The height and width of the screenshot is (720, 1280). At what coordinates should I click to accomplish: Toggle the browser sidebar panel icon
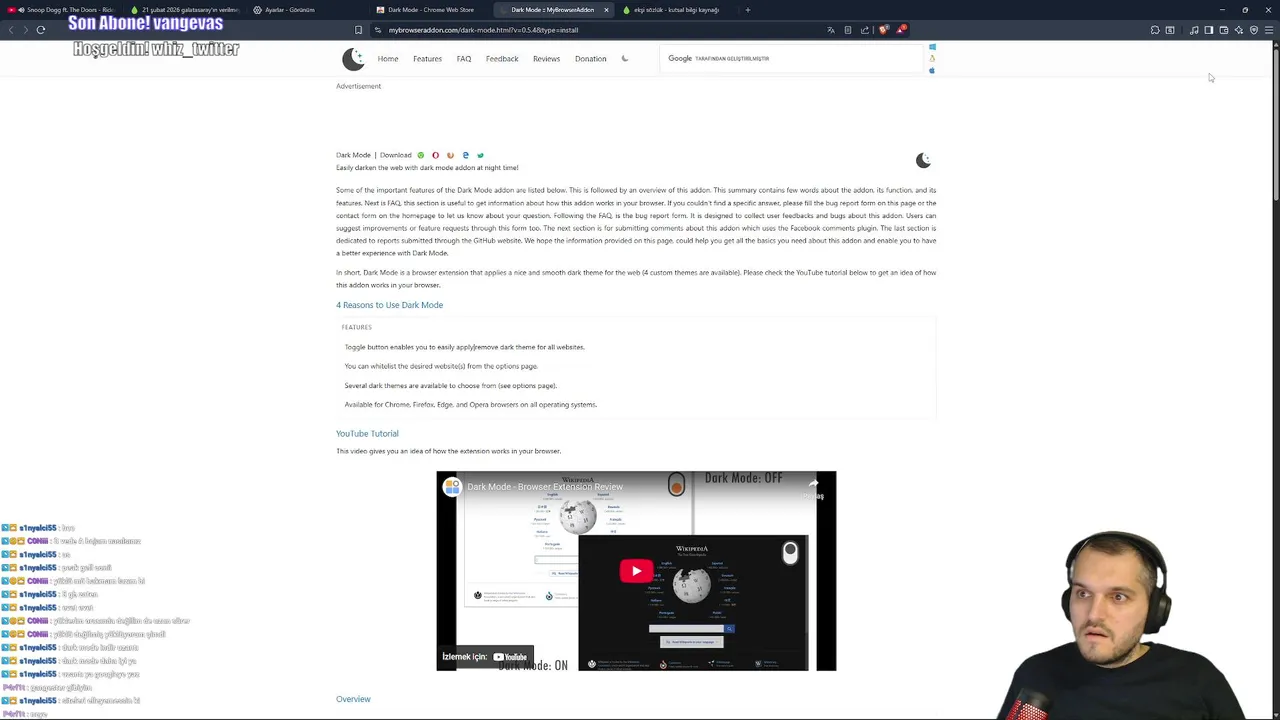tap(1208, 30)
